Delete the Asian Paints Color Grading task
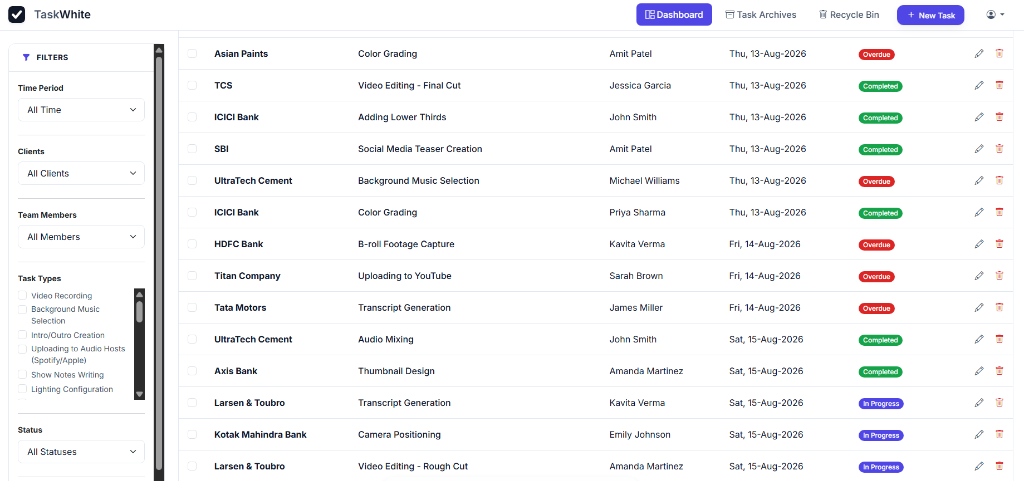 (x=999, y=54)
